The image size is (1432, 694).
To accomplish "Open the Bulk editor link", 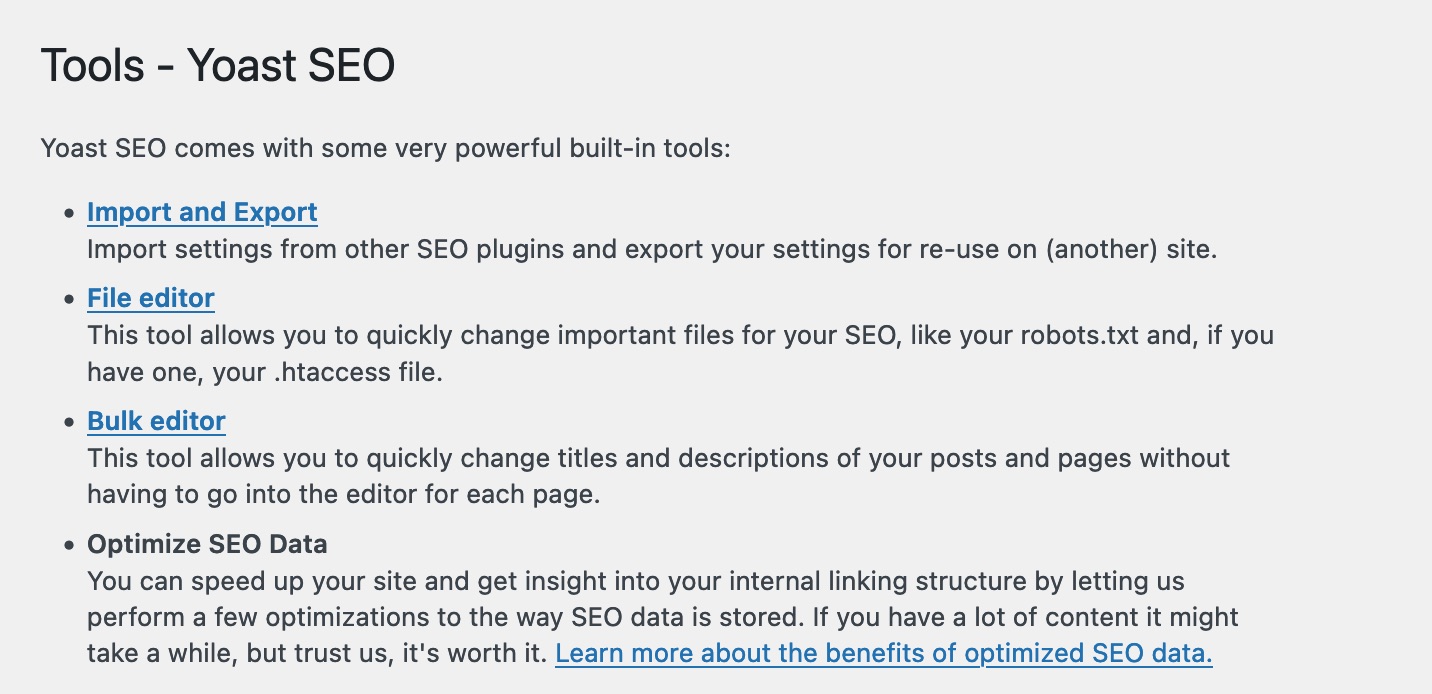I will [x=156, y=421].
